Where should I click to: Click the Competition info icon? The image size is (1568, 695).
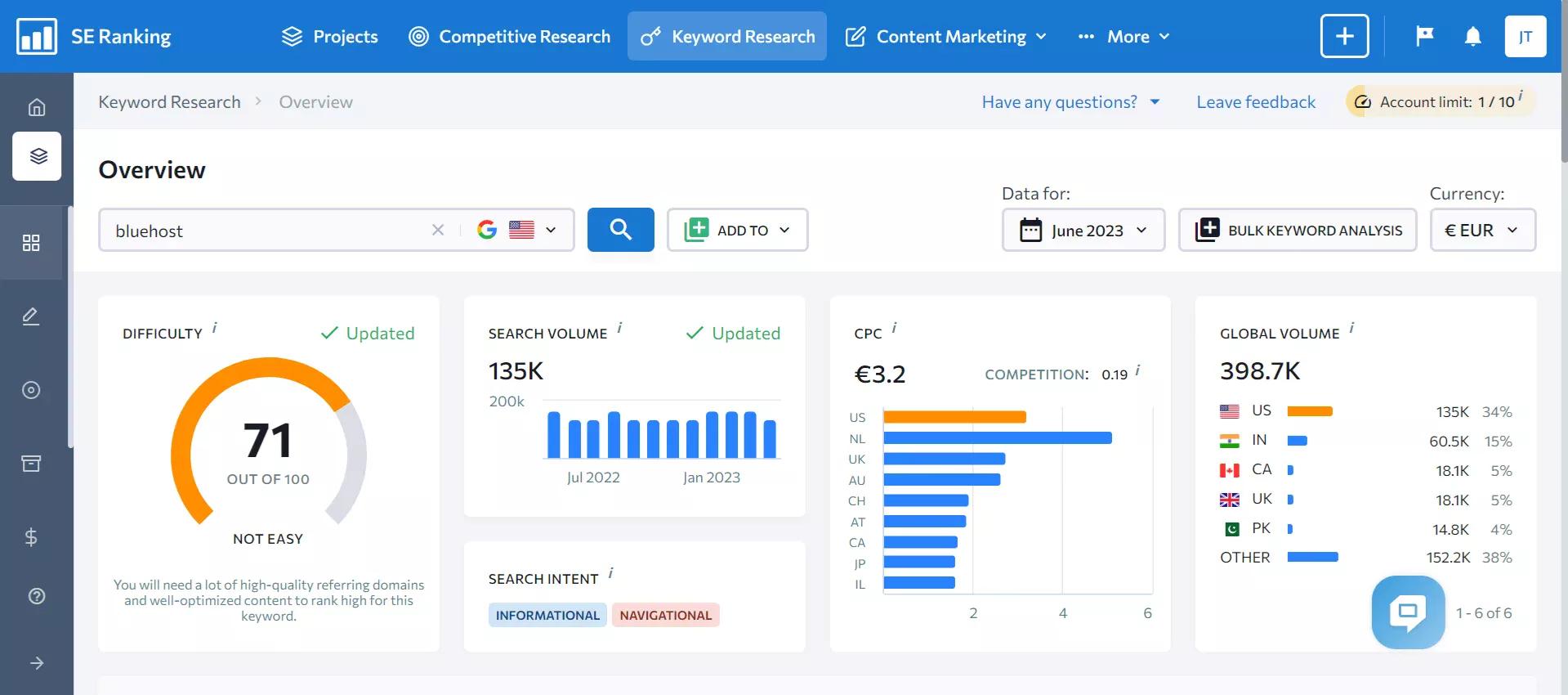1137,370
